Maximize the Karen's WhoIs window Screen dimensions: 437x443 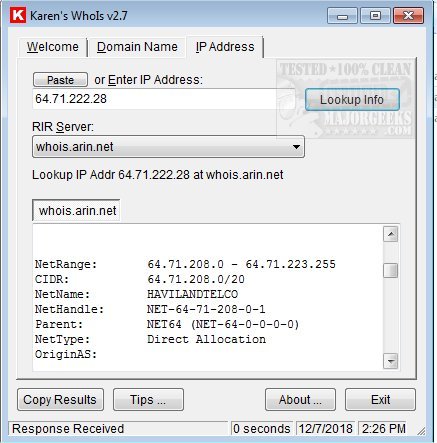375,16
